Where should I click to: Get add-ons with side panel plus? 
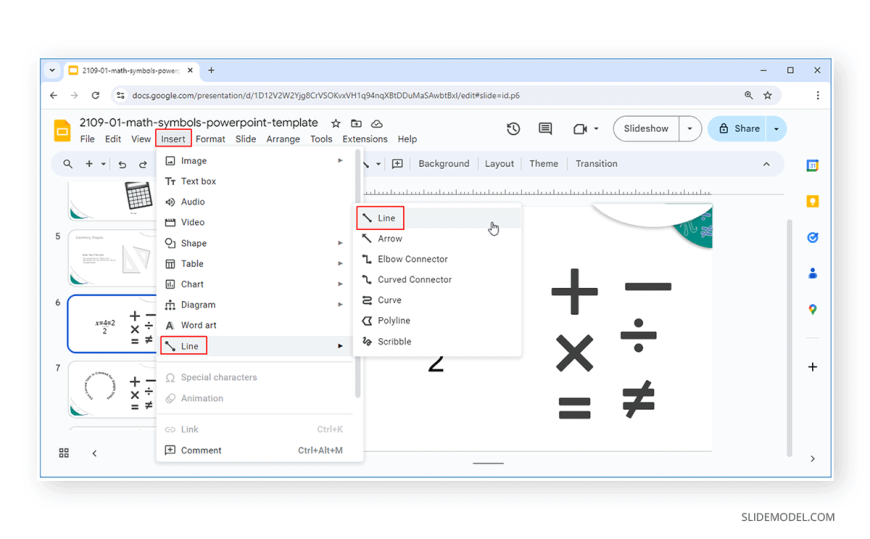point(812,367)
